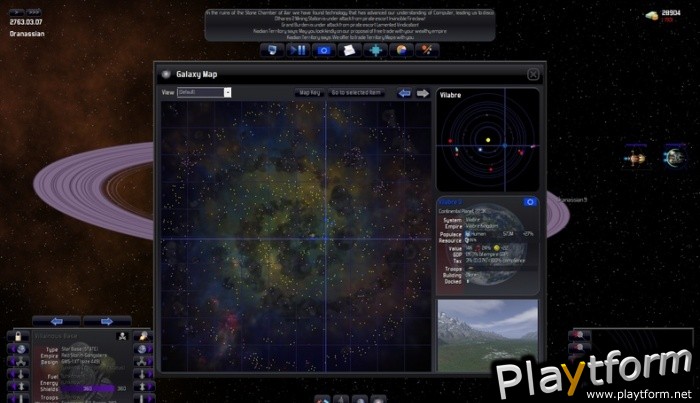
Task: Cycle to next ship icon, third right button
Action: click(143, 374)
